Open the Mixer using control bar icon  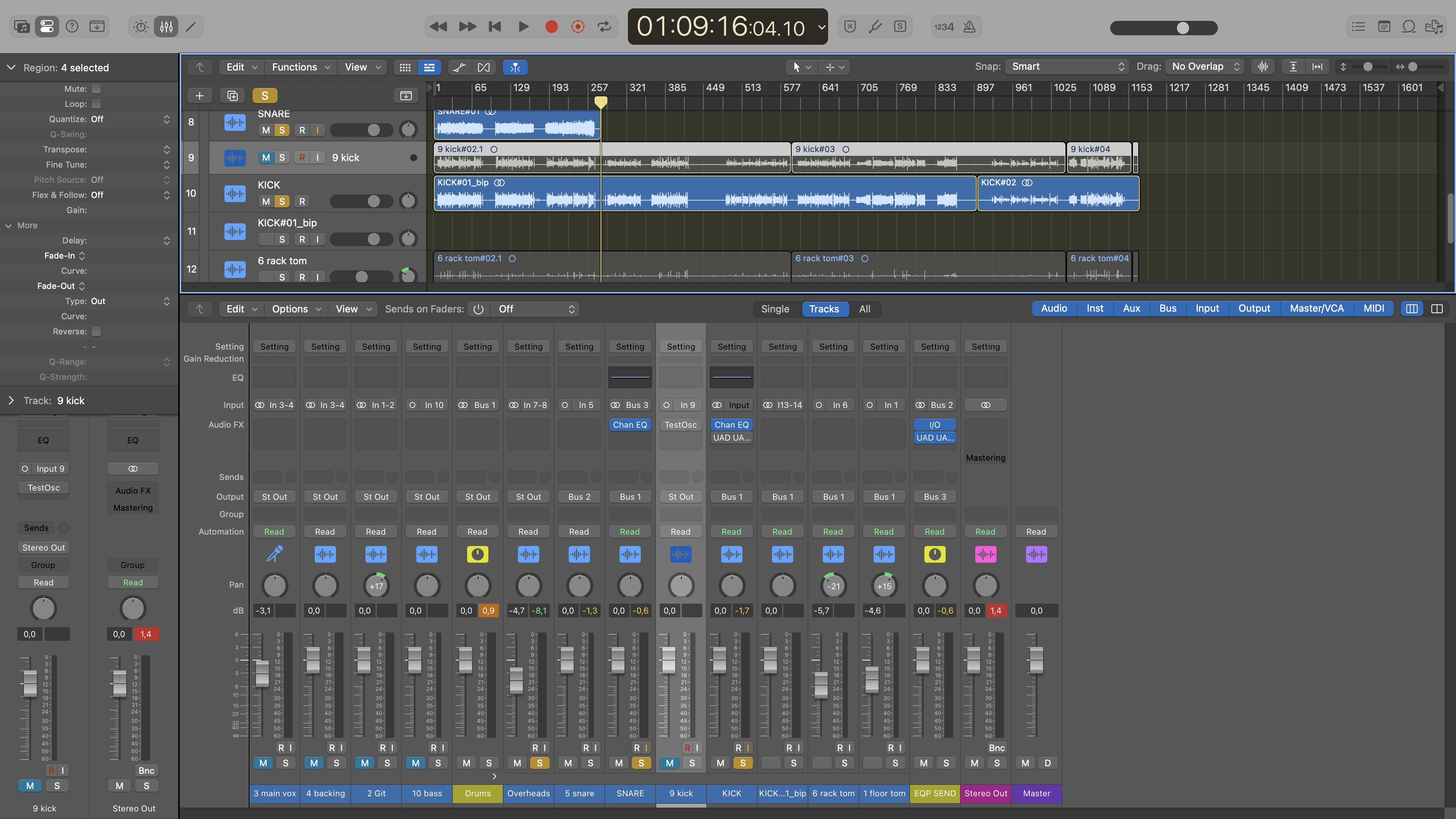pyautogui.click(x=166, y=27)
